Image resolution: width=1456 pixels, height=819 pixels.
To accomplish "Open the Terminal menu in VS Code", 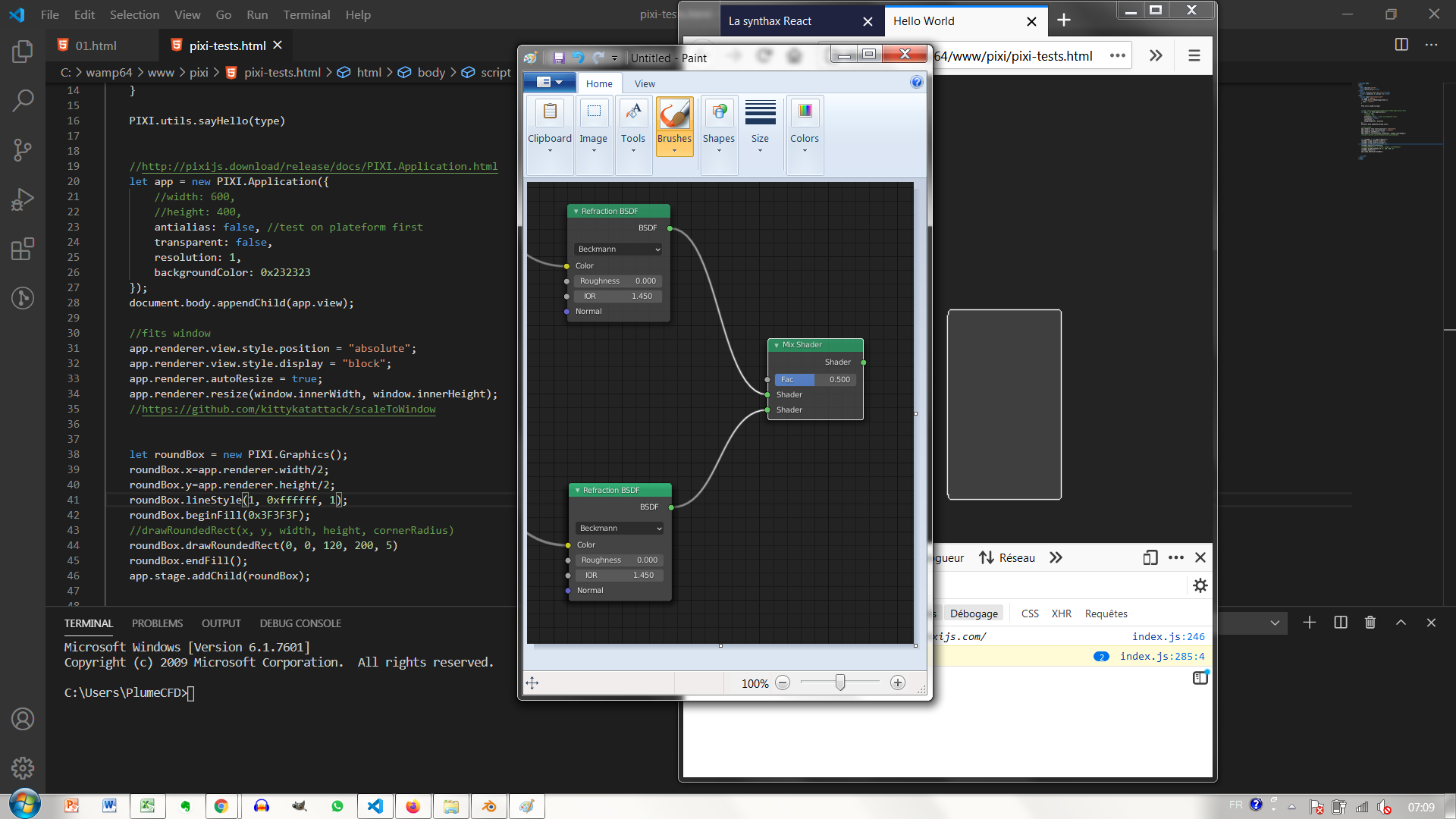I will tap(306, 14).
